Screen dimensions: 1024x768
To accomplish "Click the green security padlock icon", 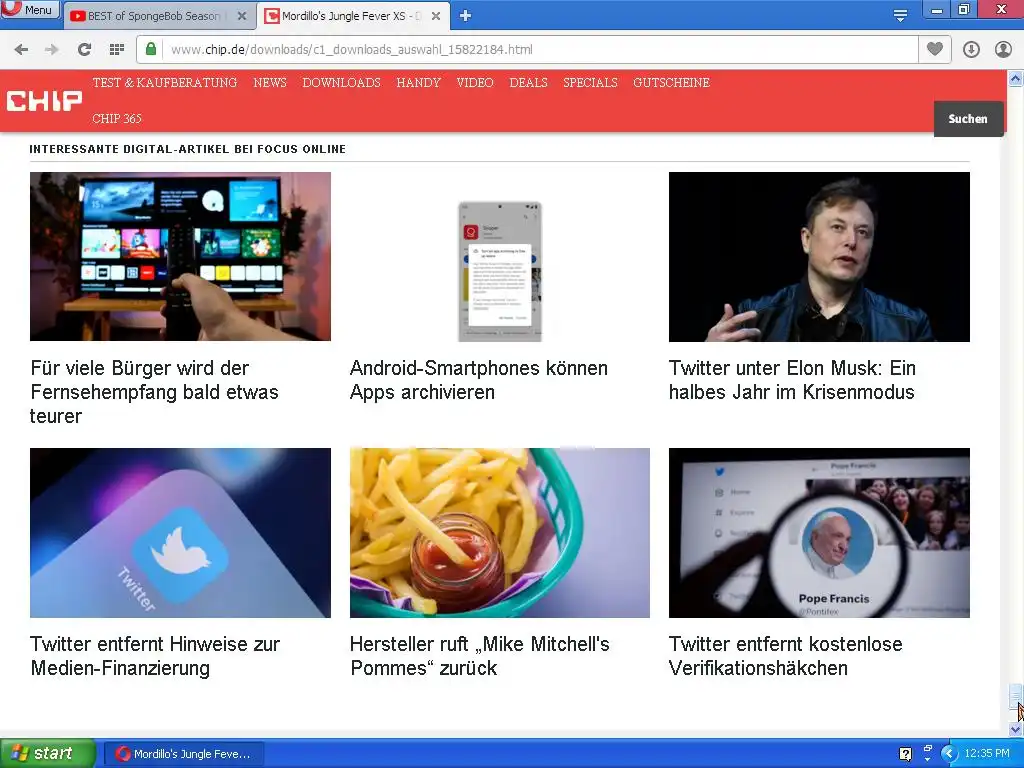I will click(x=151, y=50).
